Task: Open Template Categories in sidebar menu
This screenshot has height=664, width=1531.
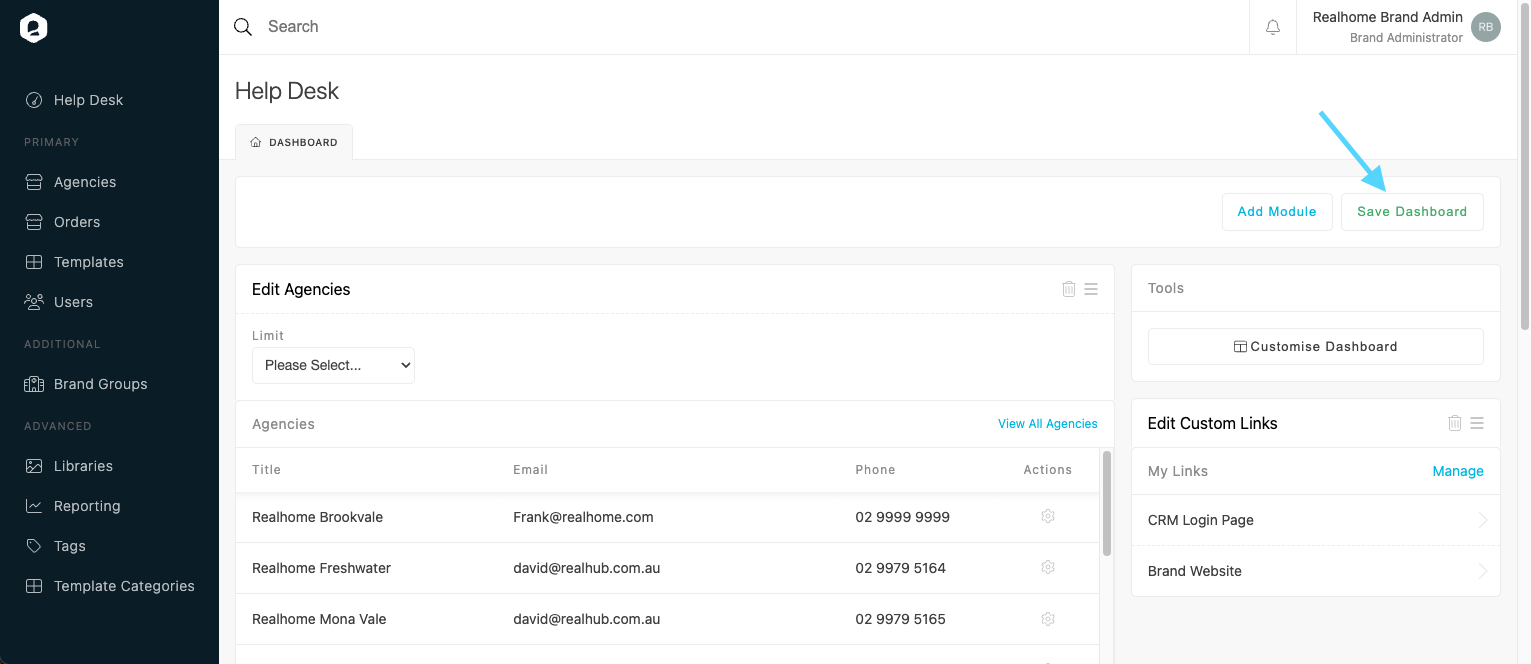Action: pyautogui.click(x=124, y=586)
